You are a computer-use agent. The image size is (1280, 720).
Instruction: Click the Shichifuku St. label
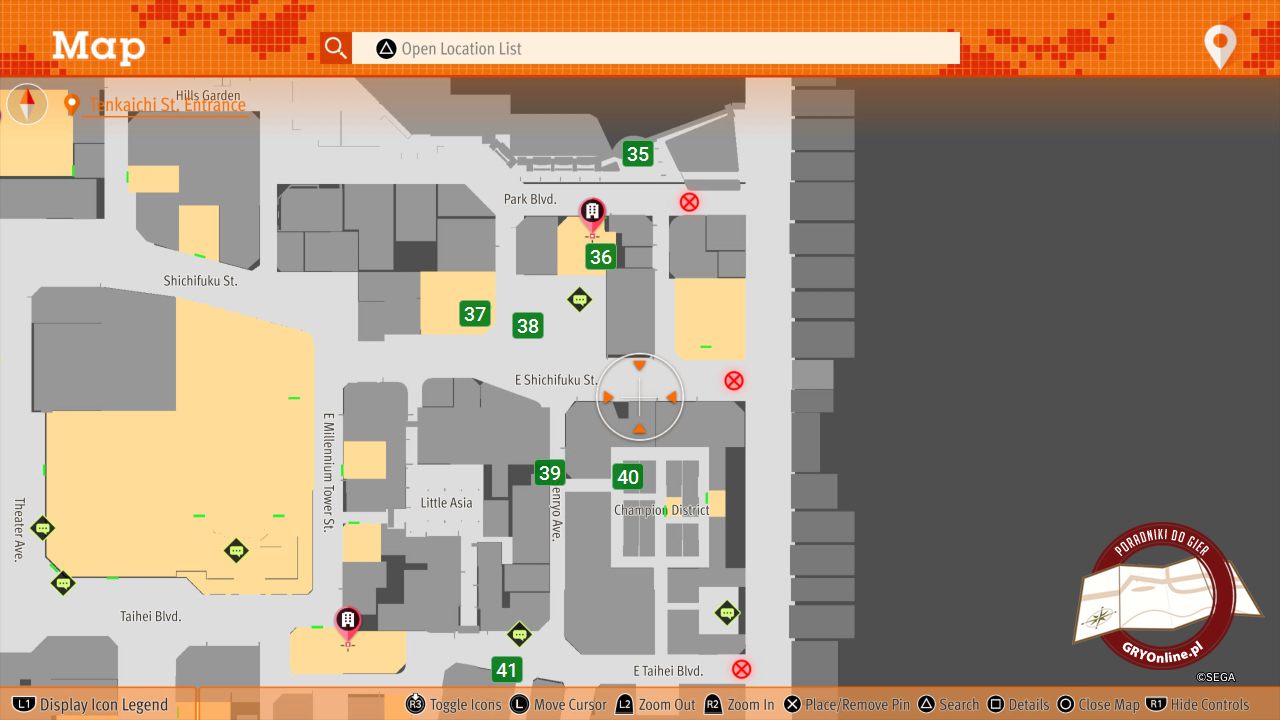click(x=201, y=281)
